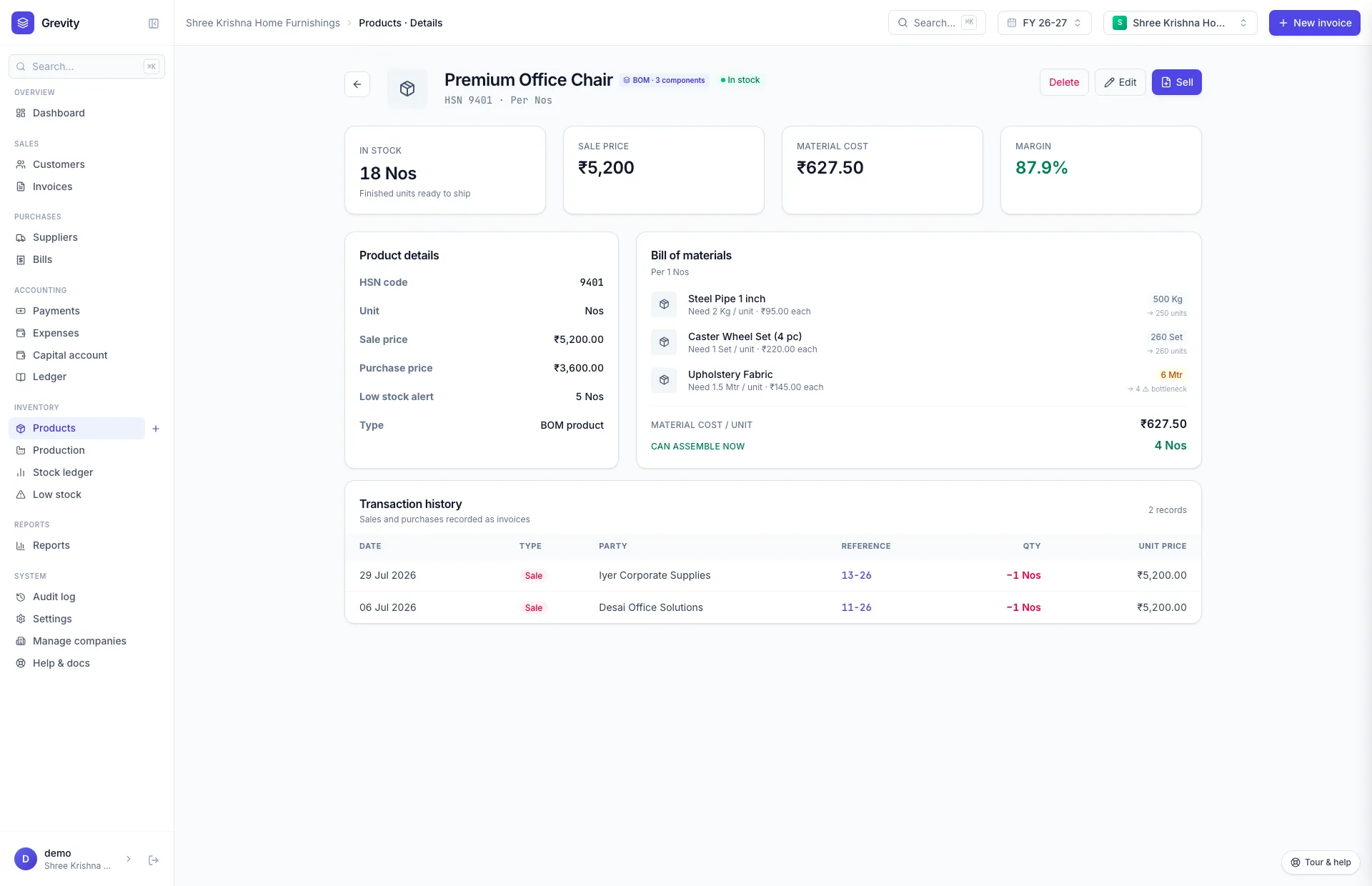Screen dimensions: 1372x886
Task: Open Low stock list
Action: 86,494
